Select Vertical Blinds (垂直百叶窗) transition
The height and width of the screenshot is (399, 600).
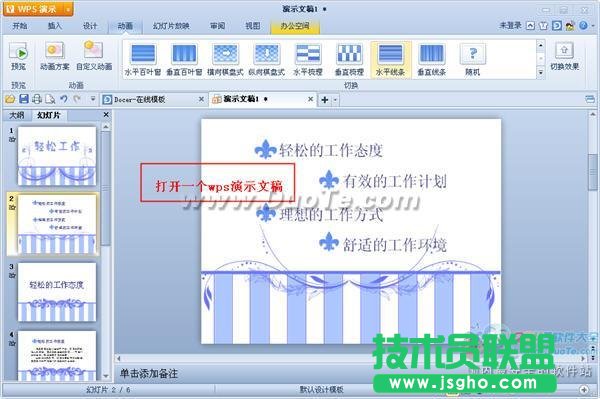(x=184, y=60)
